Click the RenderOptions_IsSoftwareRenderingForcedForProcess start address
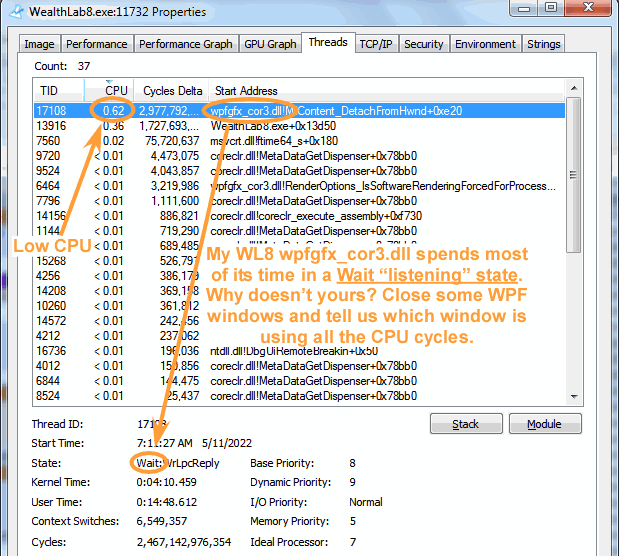This screenshot has height=556, width=619. click(x=383, y=186)
